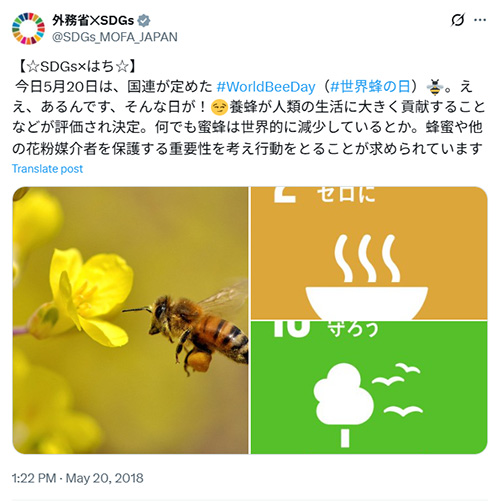Image resolution: width=500 pixels, height=502 pixels.
Task: Open the 外務省×SDGs display name
Action: point(93,21)
